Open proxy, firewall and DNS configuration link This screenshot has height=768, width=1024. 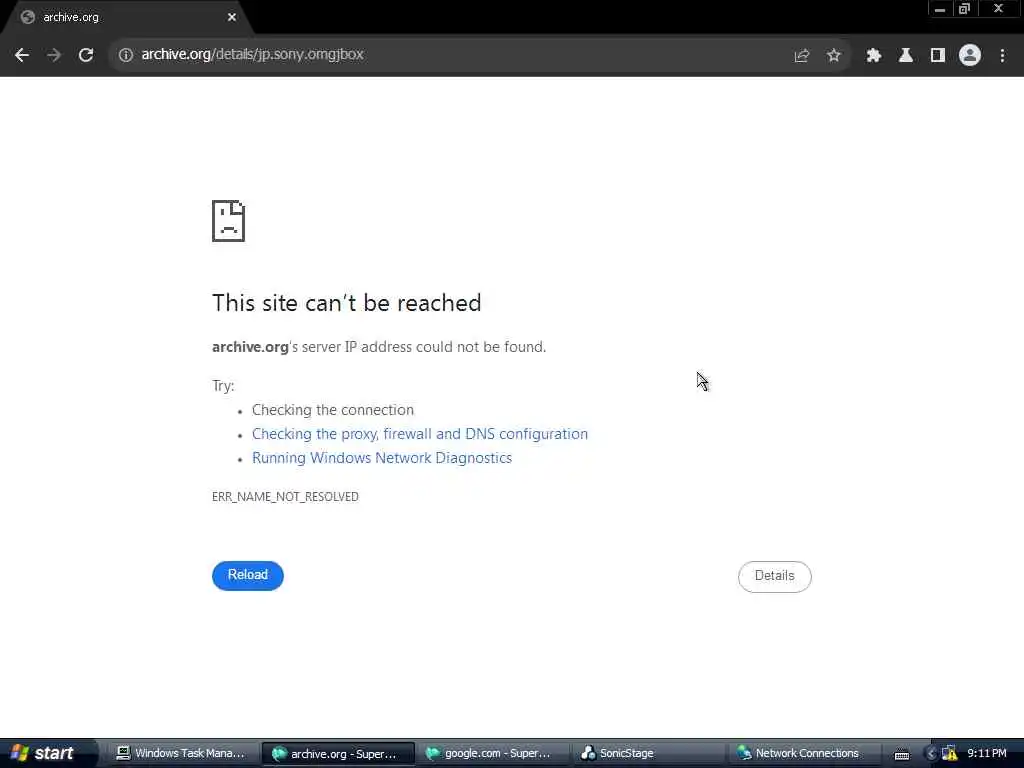[x=420, y=434]
